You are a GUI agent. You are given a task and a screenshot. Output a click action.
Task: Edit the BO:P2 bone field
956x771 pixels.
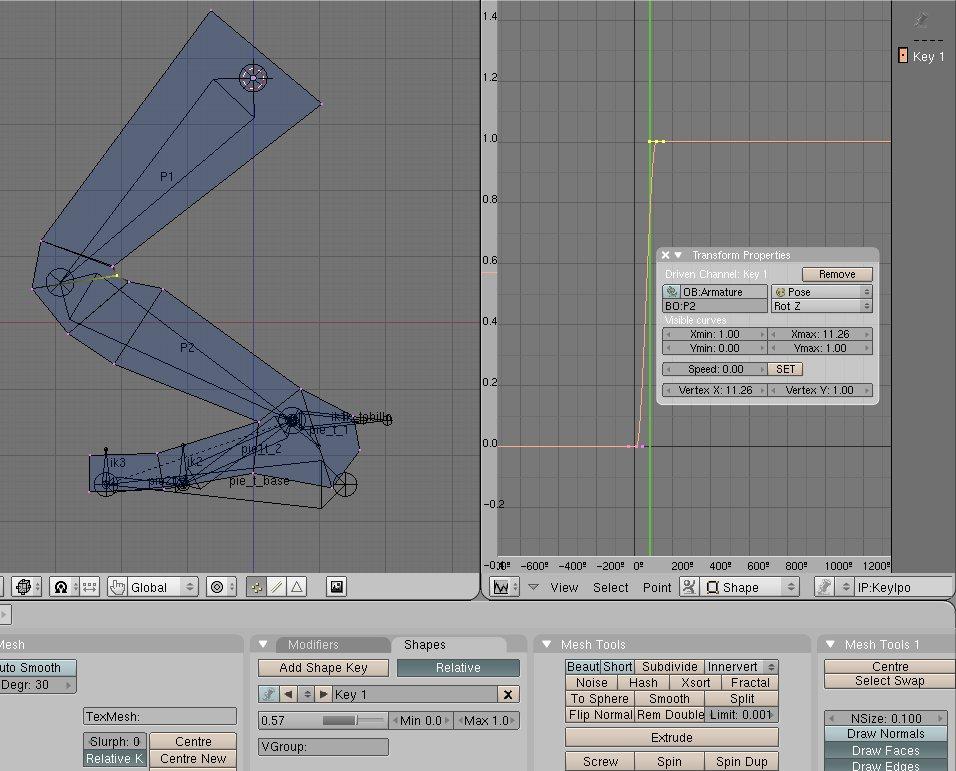pos(715,306)
